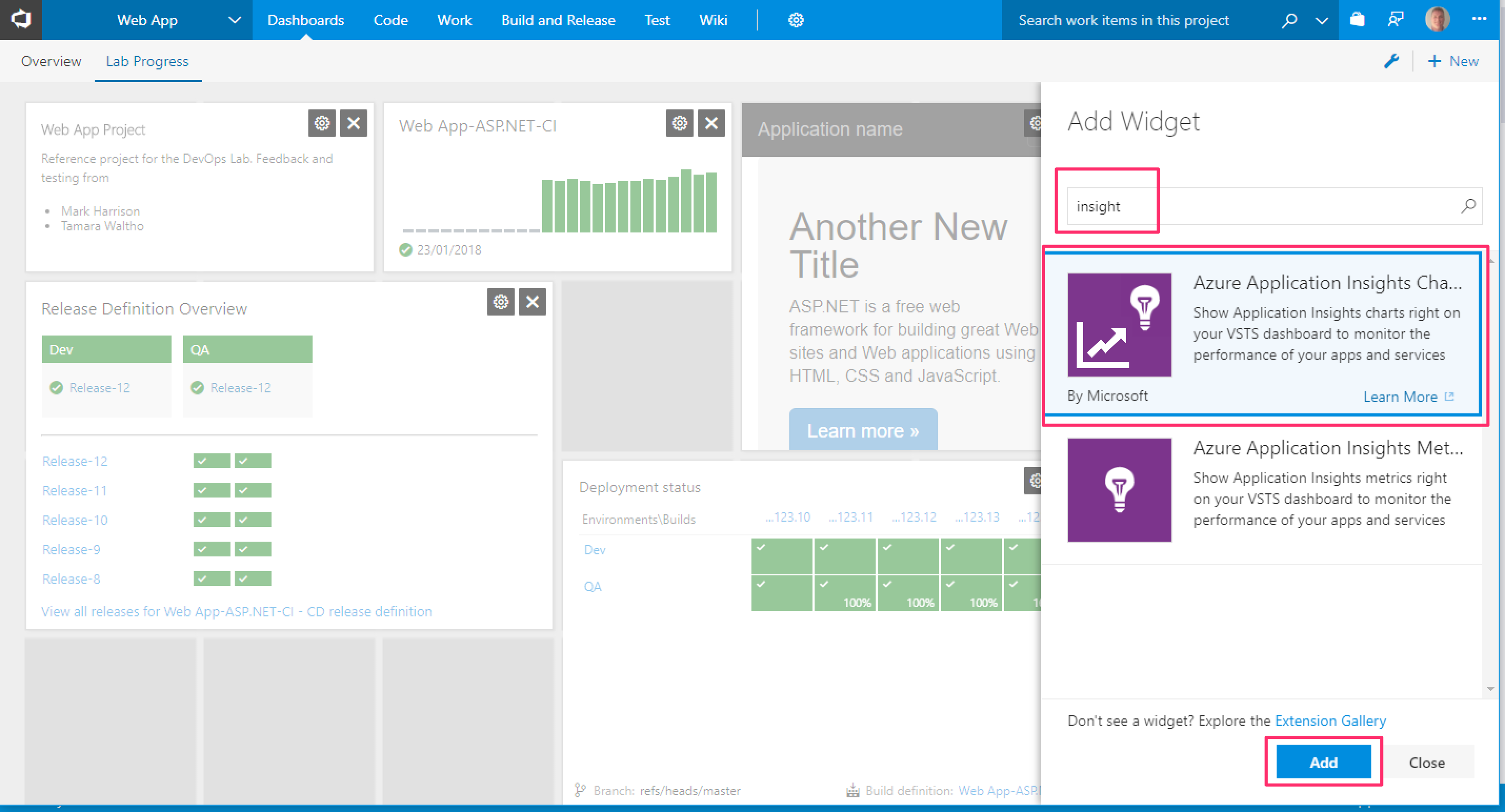The height and width of the screenshot is (812, 1505).
Task: Click the widget search magnifier icon
Action: [1468, 206]
